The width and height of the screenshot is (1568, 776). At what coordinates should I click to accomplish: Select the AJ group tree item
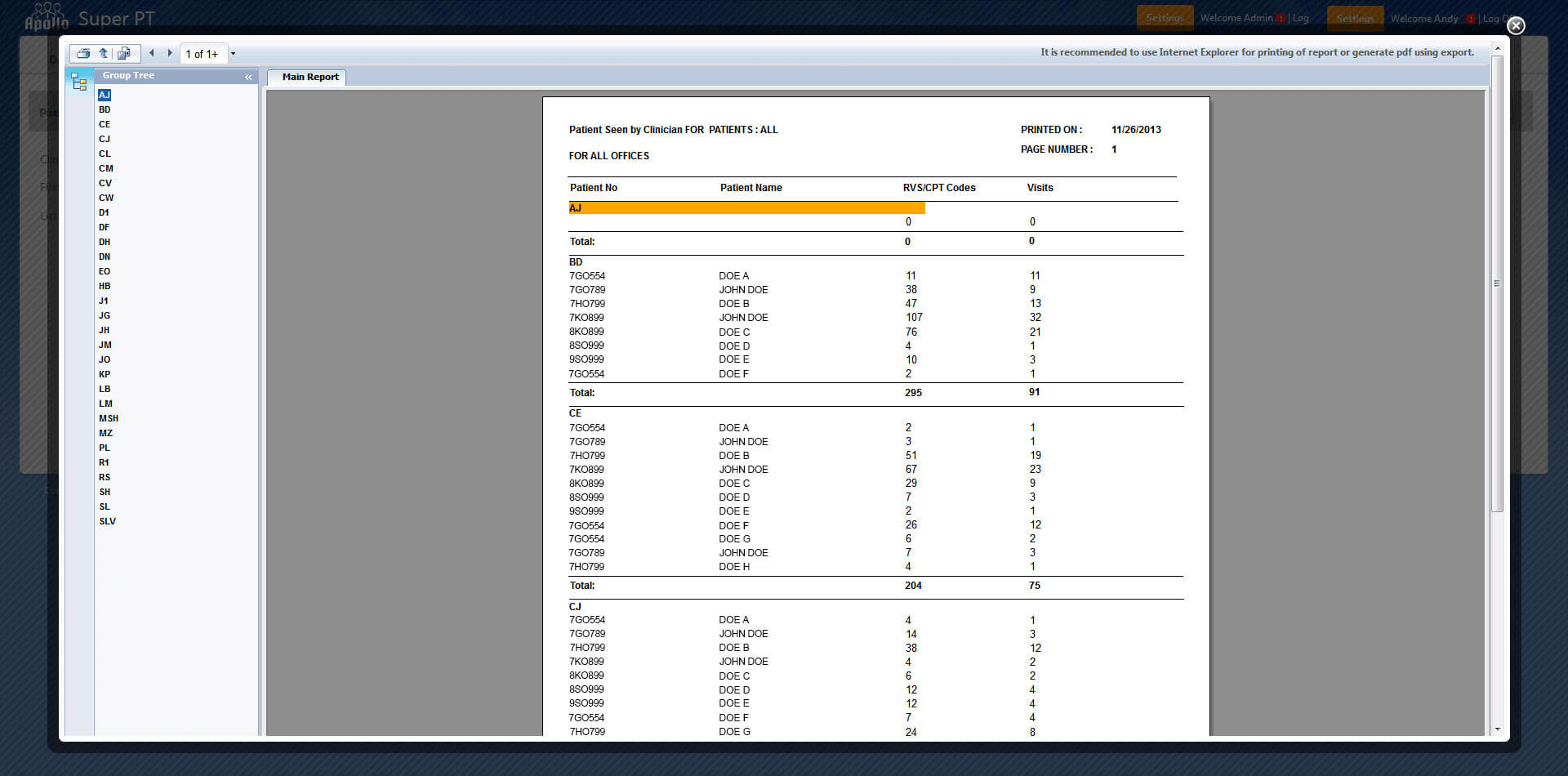coord(105,95)
